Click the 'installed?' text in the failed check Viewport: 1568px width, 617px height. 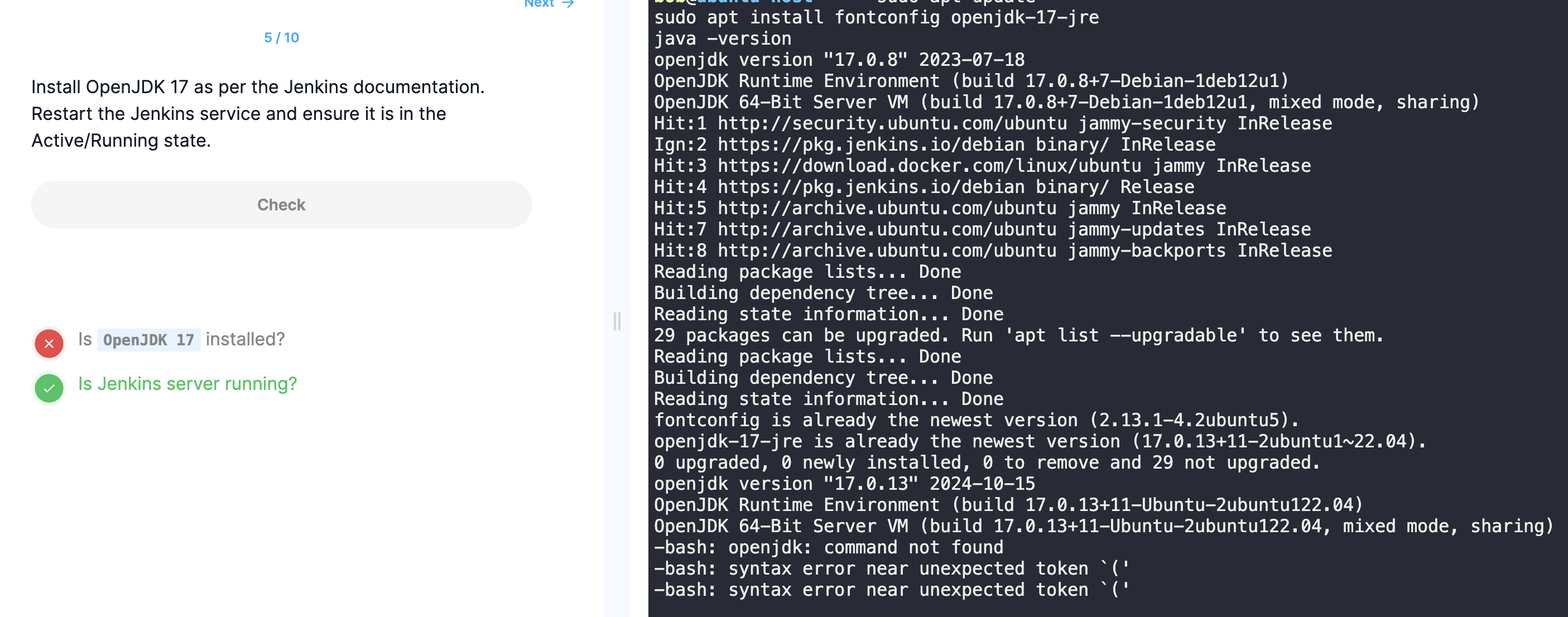245,340
